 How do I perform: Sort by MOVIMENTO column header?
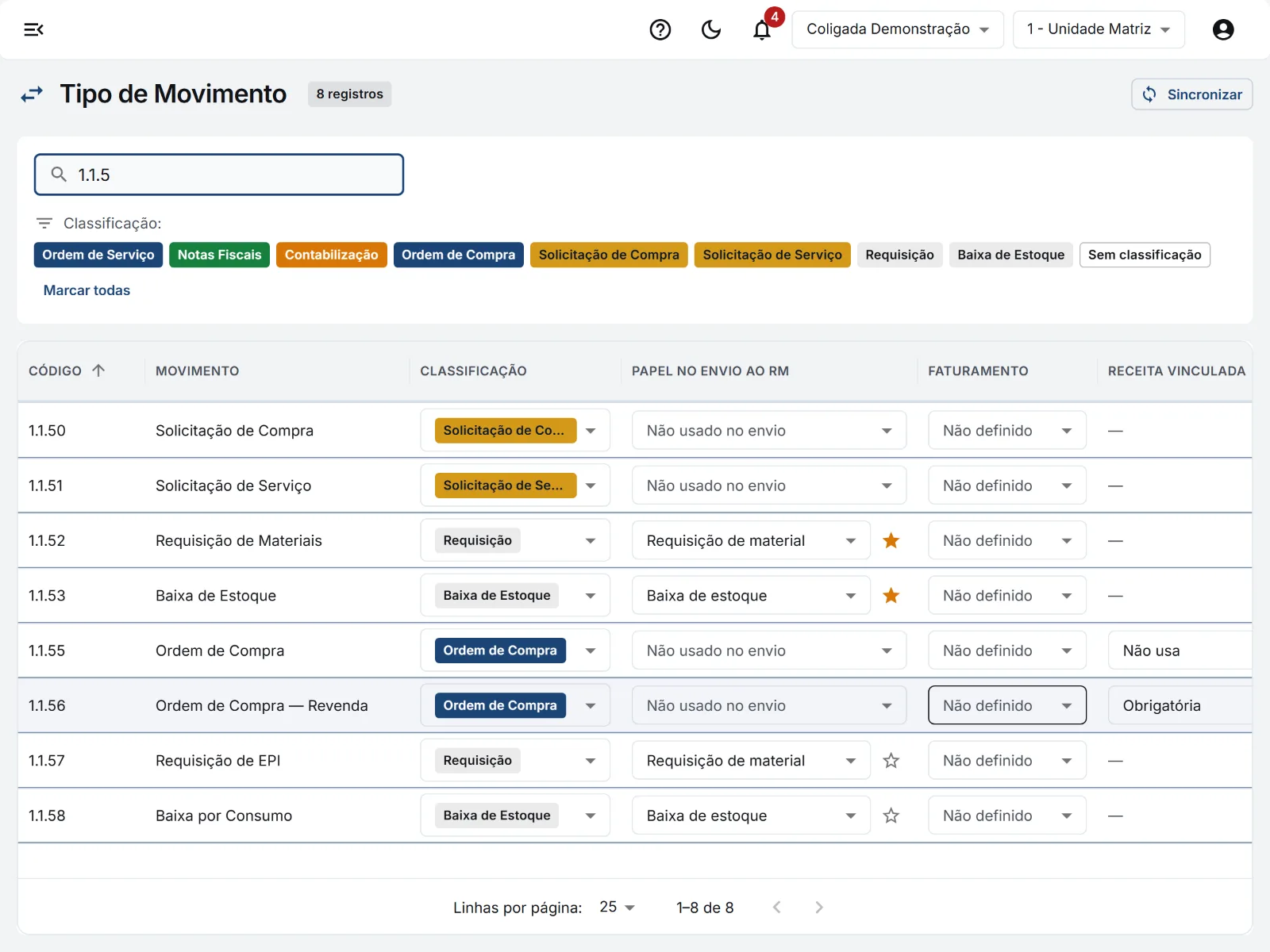[197, 370]
